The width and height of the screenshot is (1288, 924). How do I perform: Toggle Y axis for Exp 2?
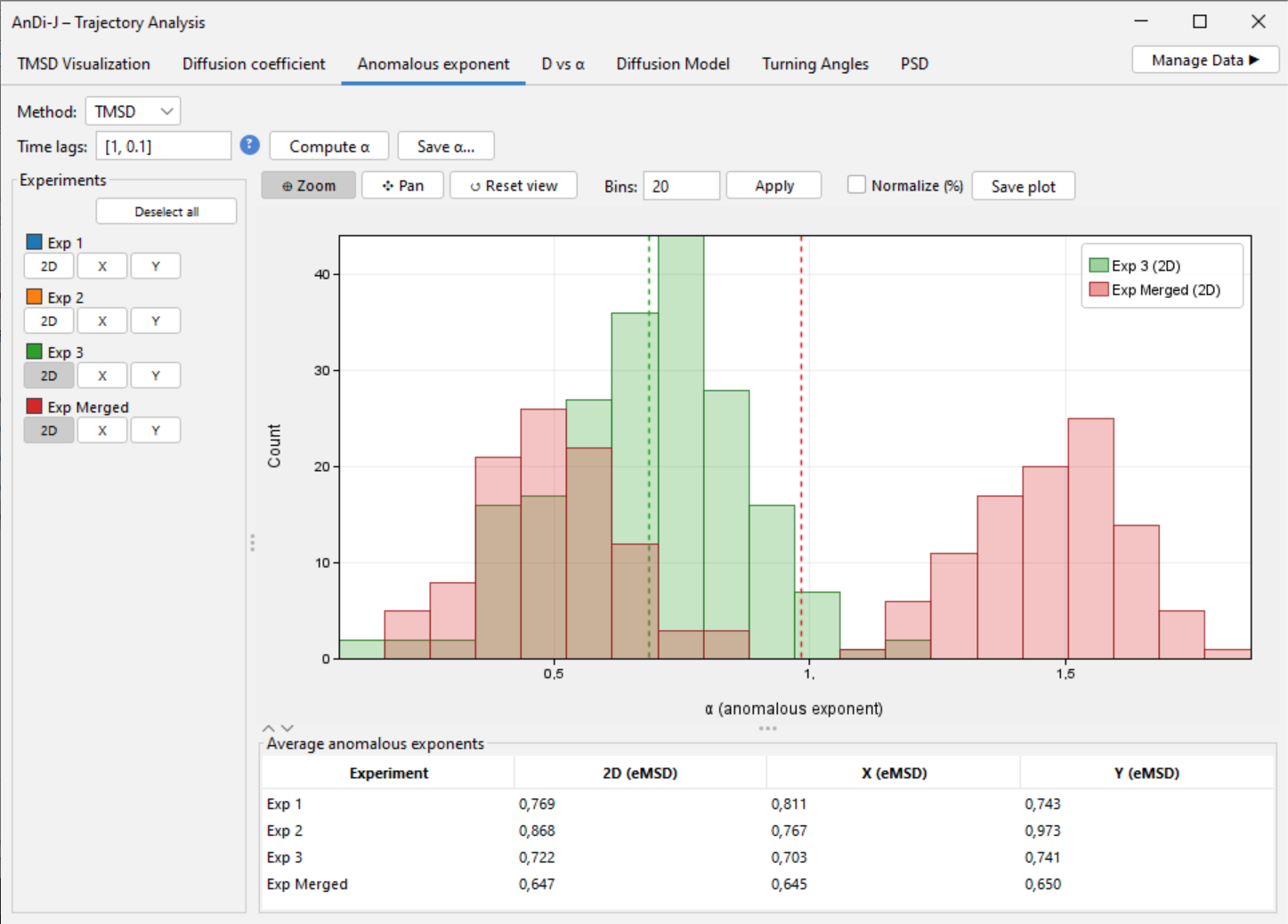[x=156, y=321]
